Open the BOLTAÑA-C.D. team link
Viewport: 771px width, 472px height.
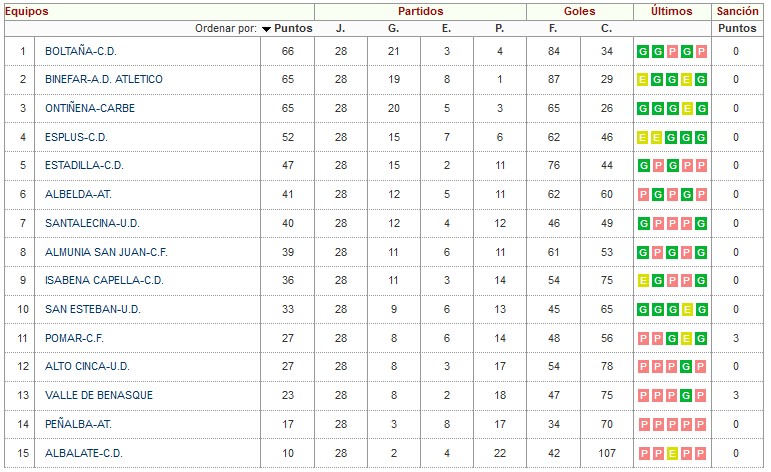click(81, 51)
